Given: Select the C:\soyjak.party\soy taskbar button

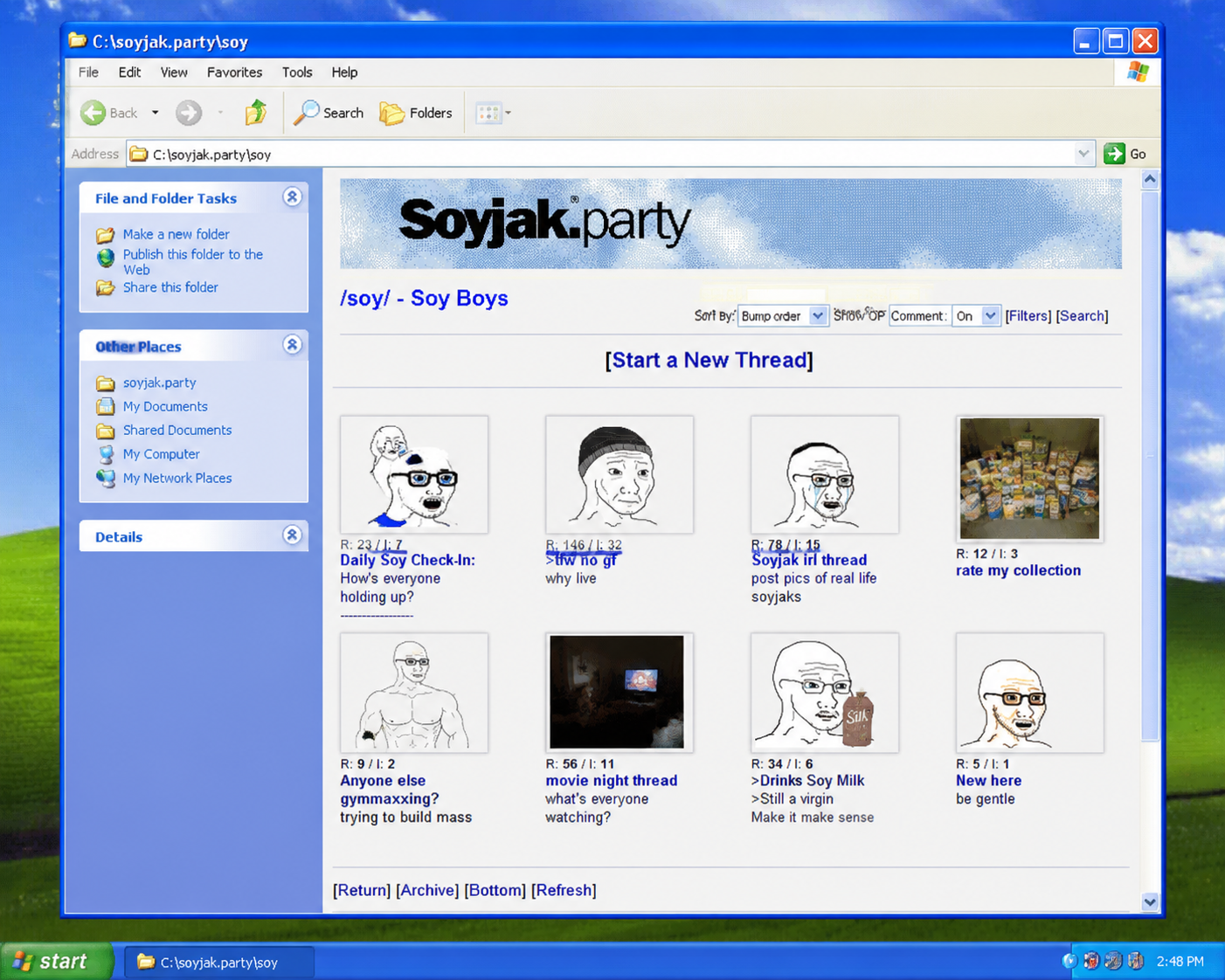Looking at the screenshot, I should 218,962.
